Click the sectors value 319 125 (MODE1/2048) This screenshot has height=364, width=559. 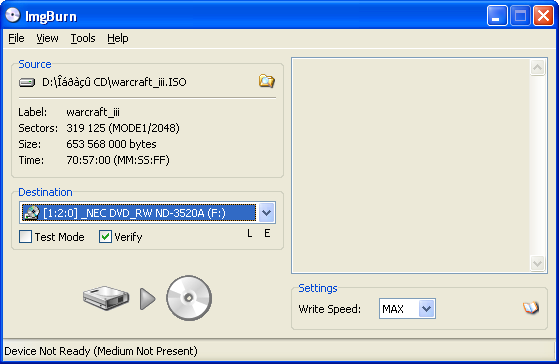[x=123, y=128]
